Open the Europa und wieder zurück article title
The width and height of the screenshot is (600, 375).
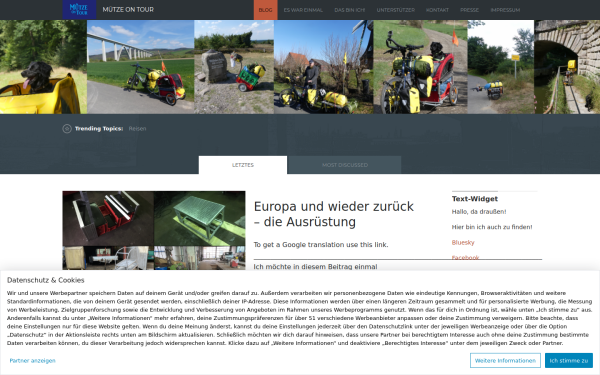334,214
